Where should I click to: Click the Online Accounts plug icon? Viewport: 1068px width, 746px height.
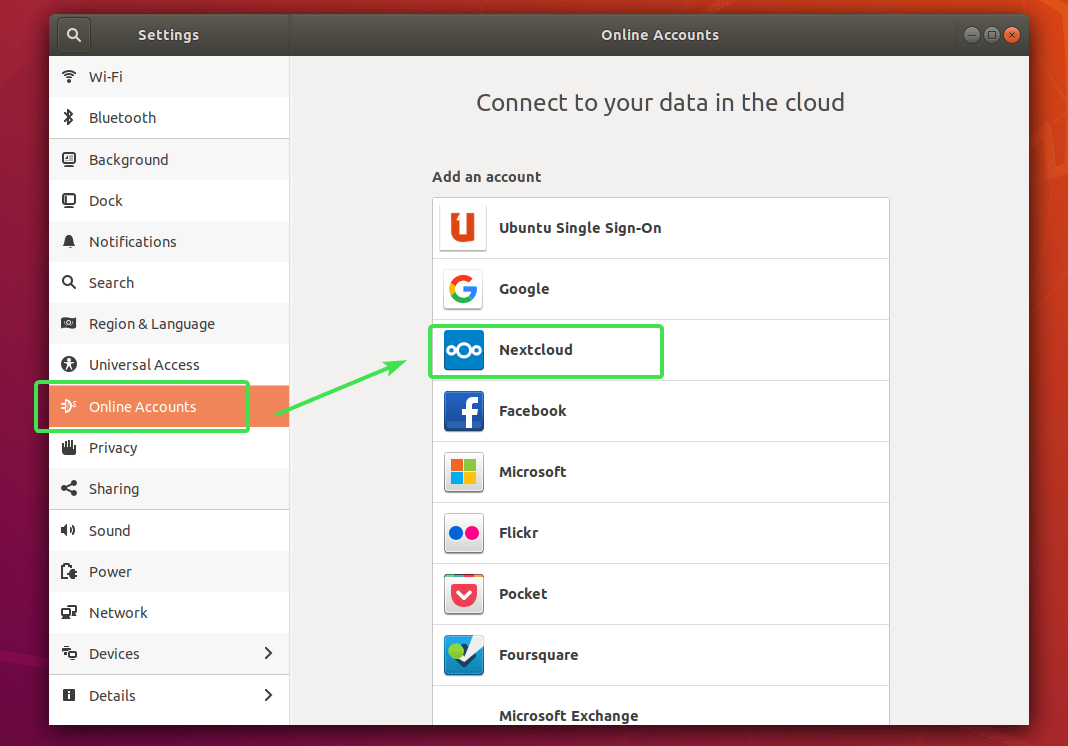(x=69, y=406)
